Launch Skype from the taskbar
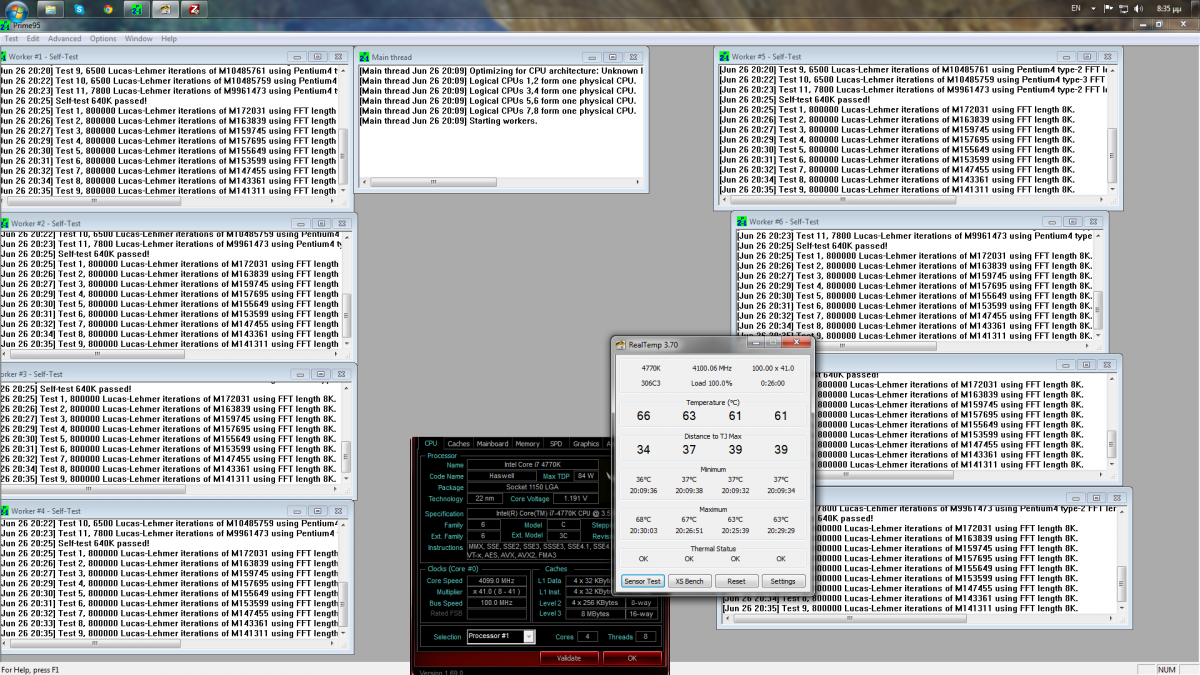The image size is (1200, 675). pyautogui.click(x=78, y=9)
